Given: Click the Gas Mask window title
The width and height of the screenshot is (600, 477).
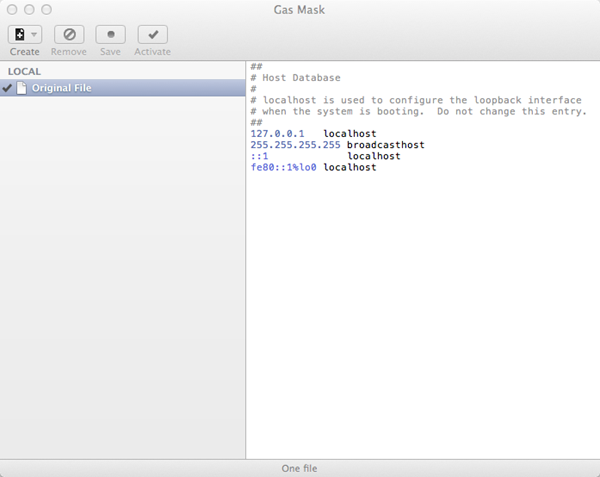Looking at the screenshot, I should [x=299, y=10].
